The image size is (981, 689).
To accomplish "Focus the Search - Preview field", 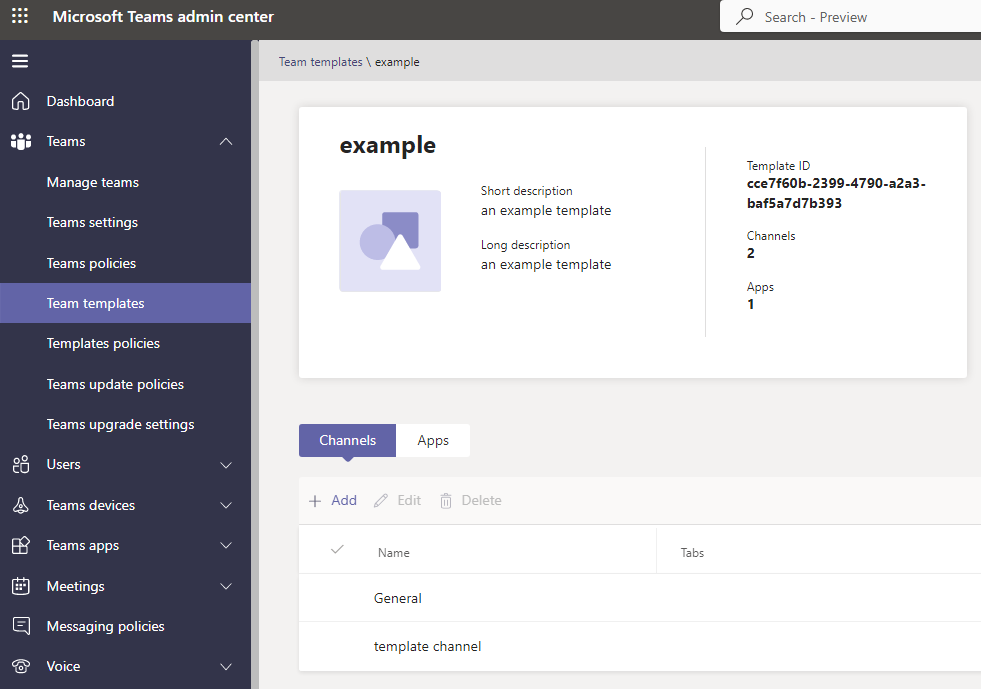I will click(x=850, y=16).
